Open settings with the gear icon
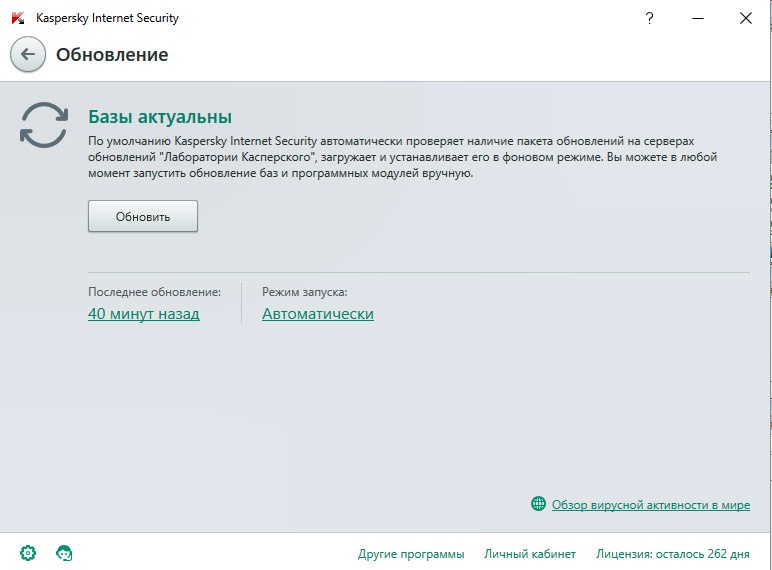Screen dimensions: 772x570 pyautogui.click(x=28, y=553)
